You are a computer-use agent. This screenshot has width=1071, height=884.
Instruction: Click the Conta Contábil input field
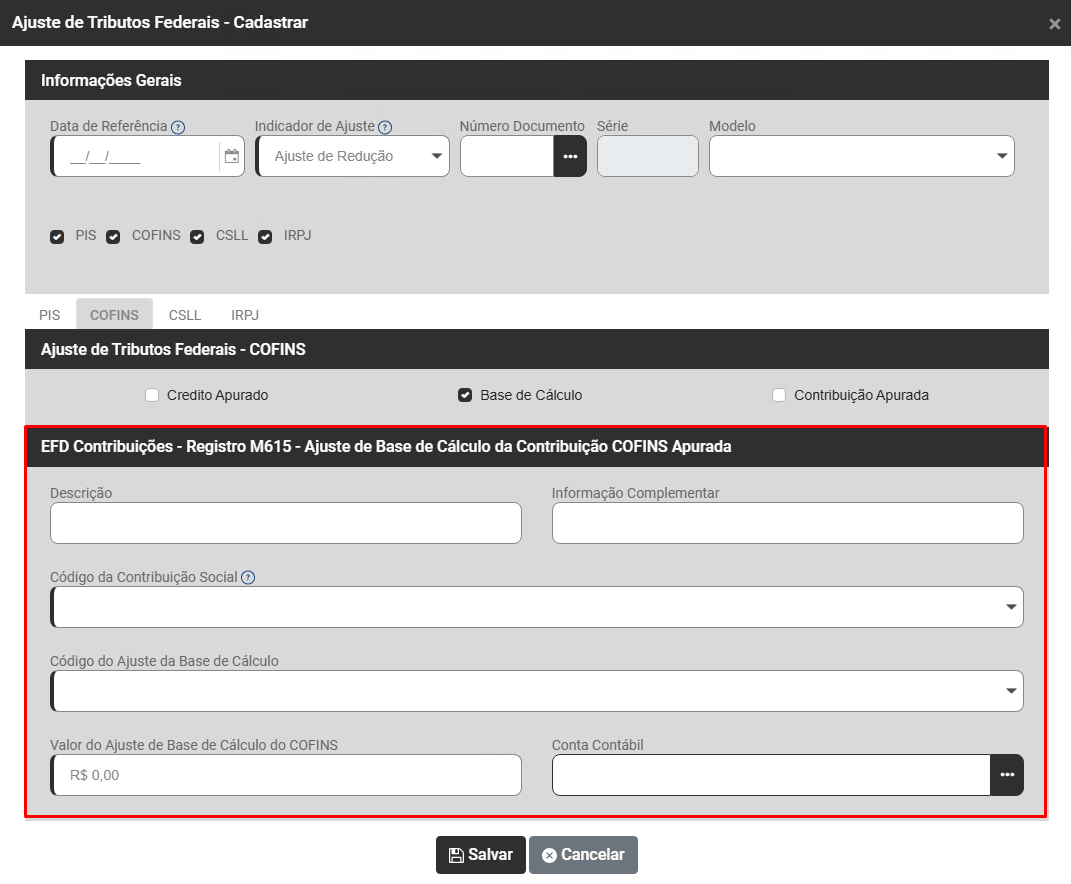coord(771,775)
